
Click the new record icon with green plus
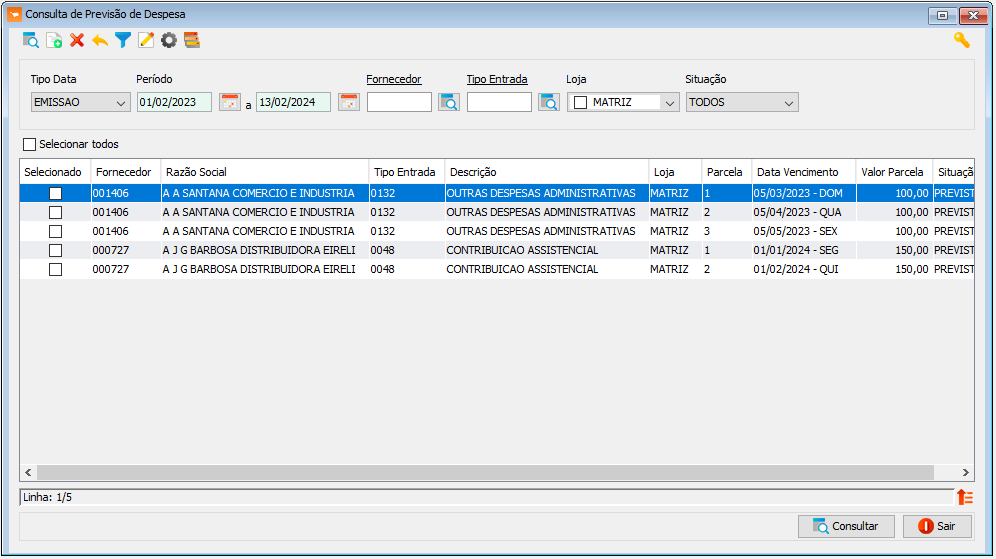tap(55, 41)
